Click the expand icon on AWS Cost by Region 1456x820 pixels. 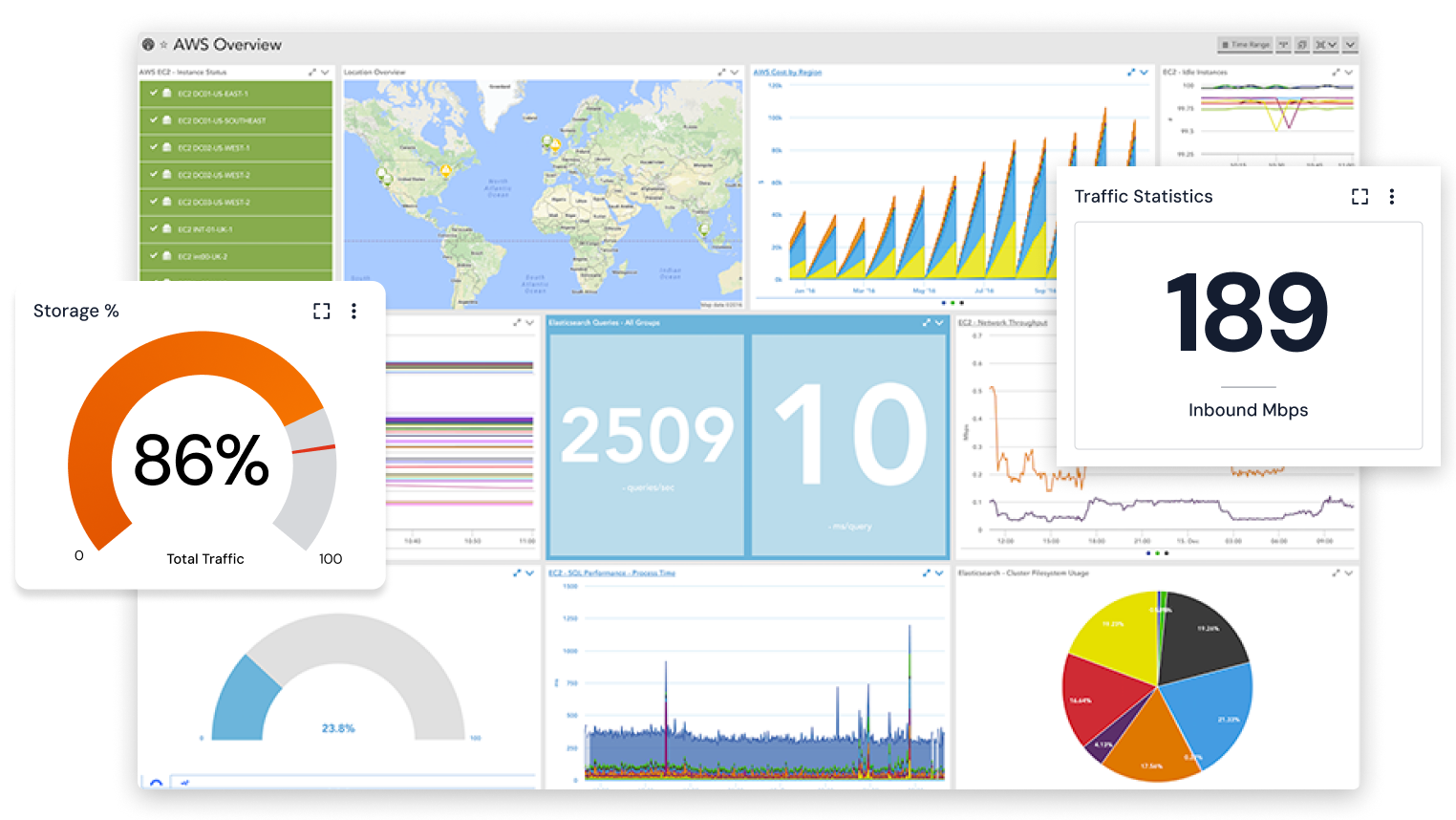(1130, 71)
